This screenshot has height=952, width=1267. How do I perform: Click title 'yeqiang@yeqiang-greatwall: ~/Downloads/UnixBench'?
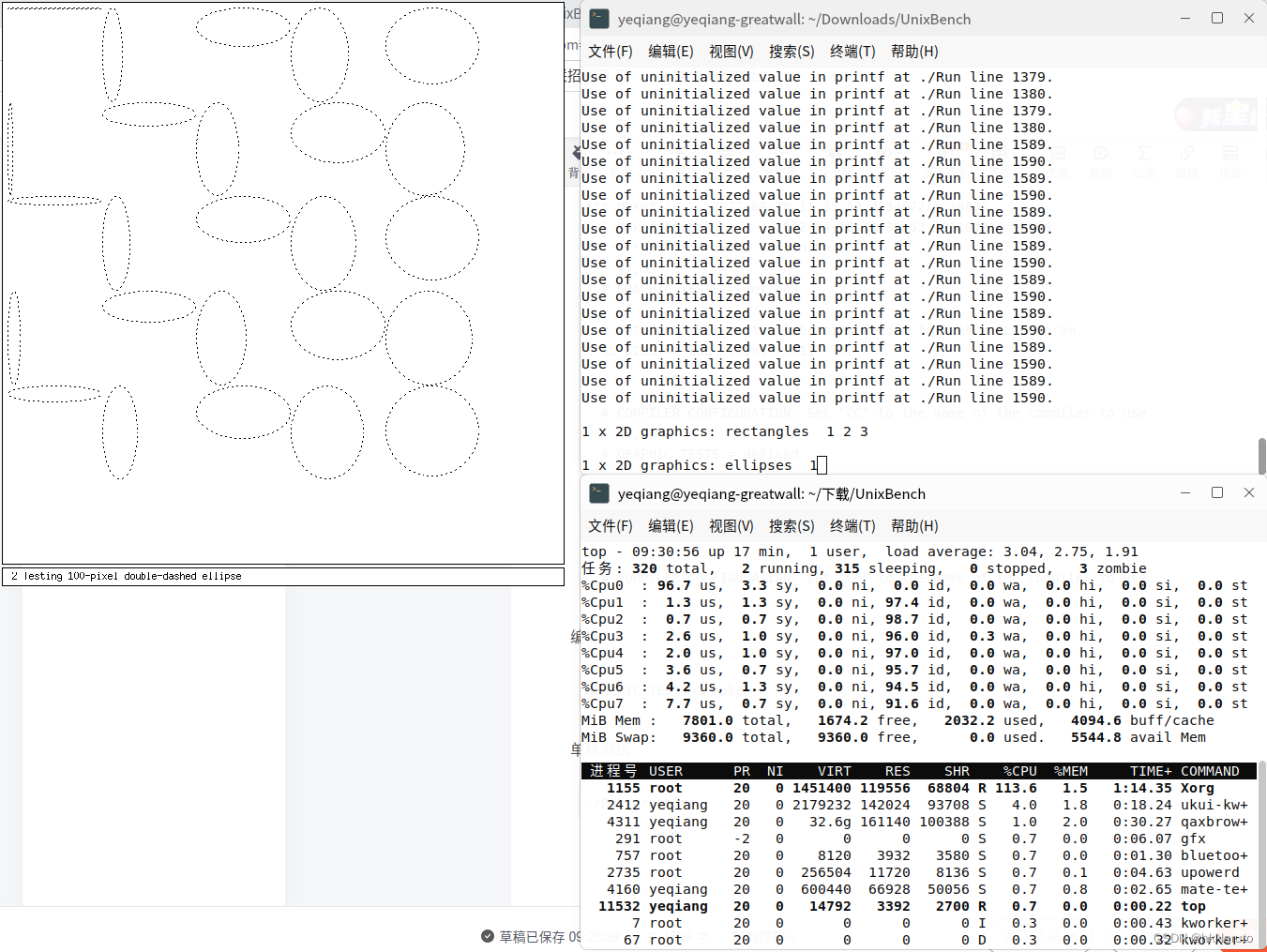(x=794, y=19)
